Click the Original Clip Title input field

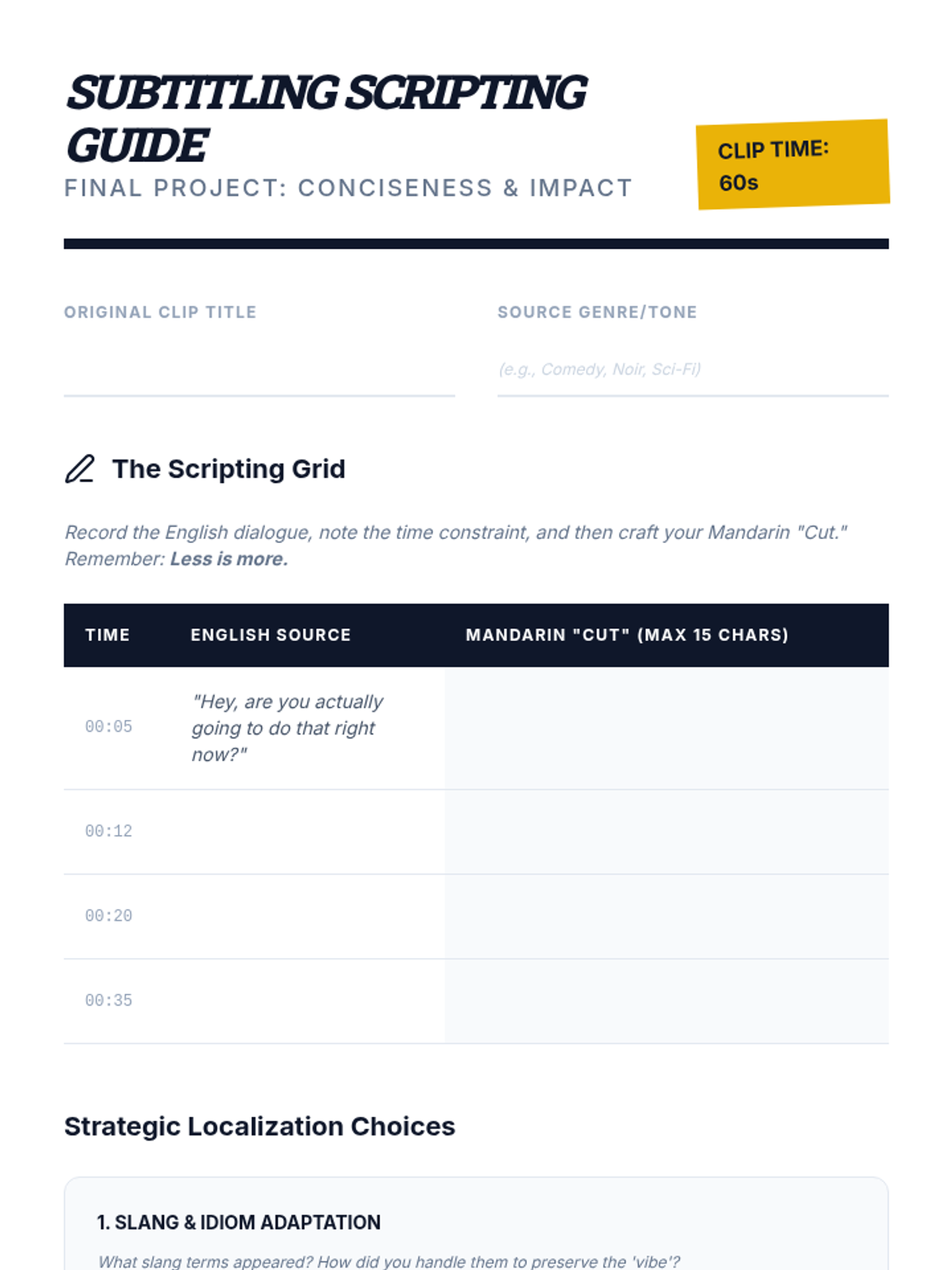[259, 370]
